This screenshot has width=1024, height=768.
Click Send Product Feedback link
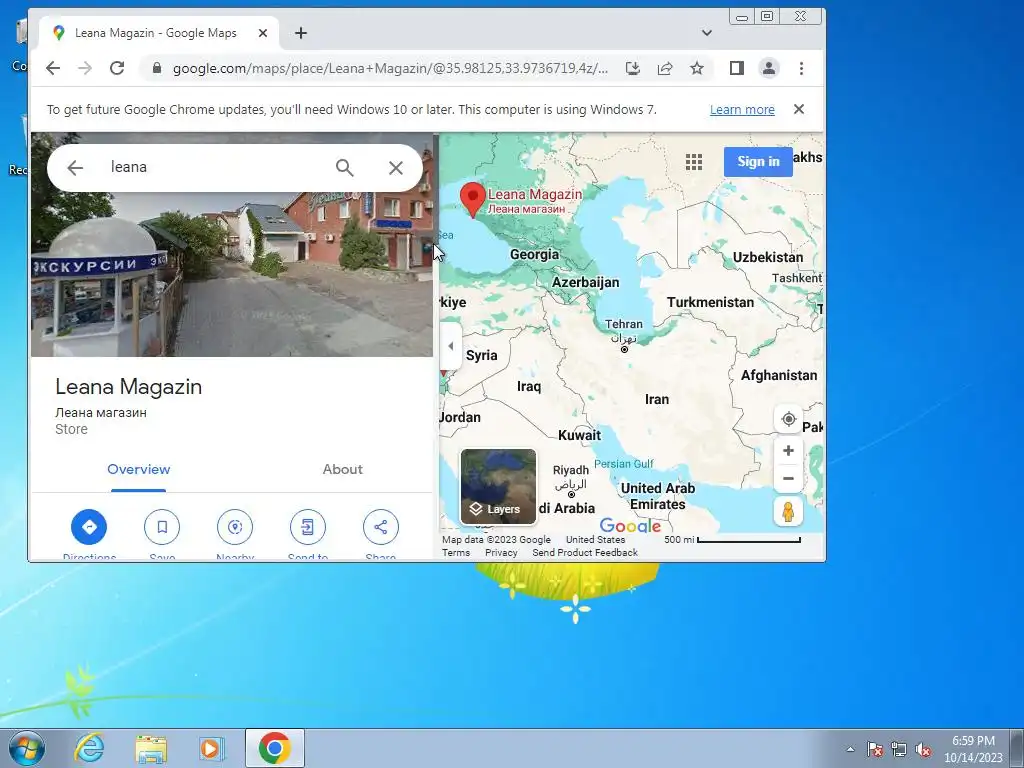click(585, 552)
